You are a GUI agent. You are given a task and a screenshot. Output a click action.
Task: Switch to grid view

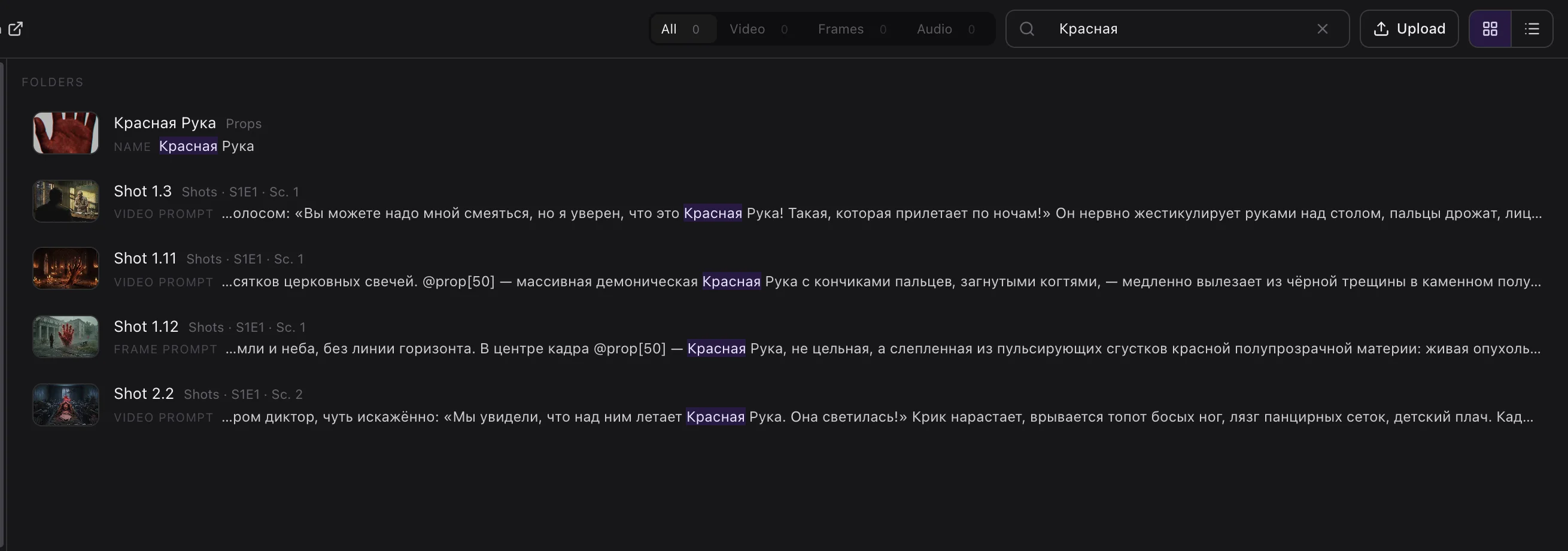[x=1490, y=29]
